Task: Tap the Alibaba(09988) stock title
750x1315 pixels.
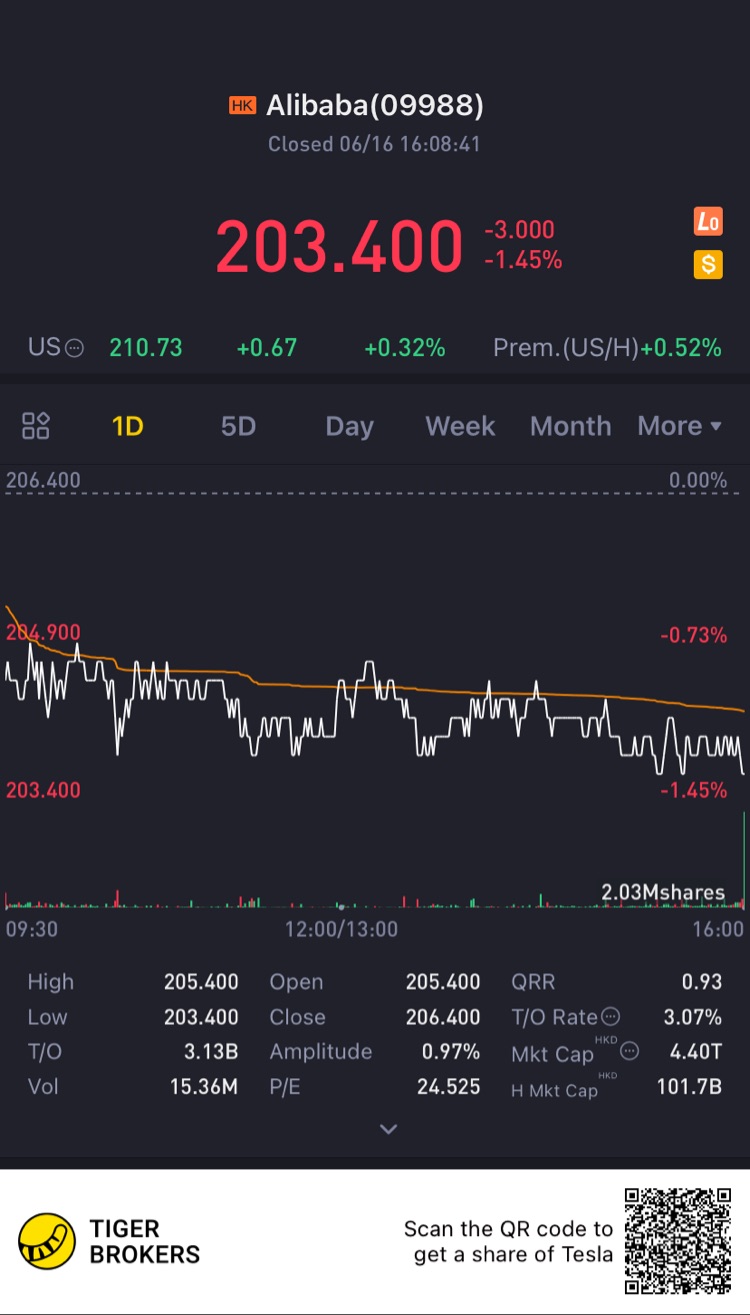Action: tap(374, 105)
